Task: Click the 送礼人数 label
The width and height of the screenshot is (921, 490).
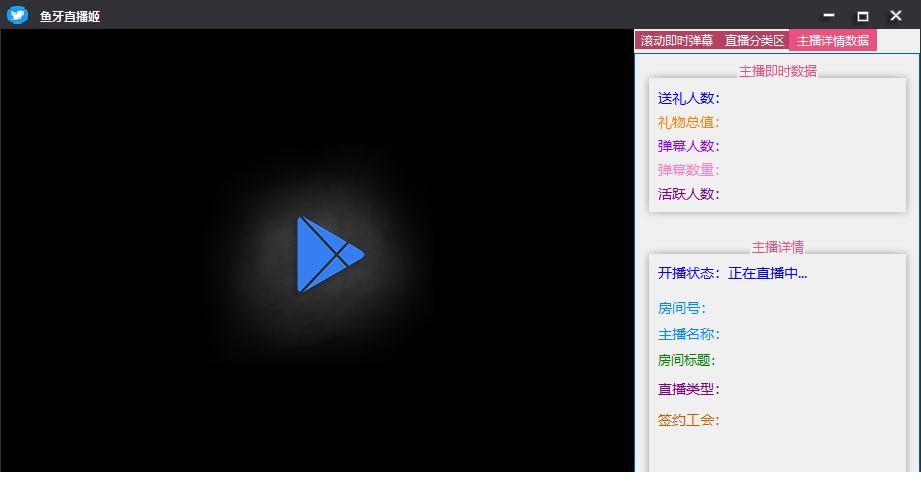Action: [688, 98]
